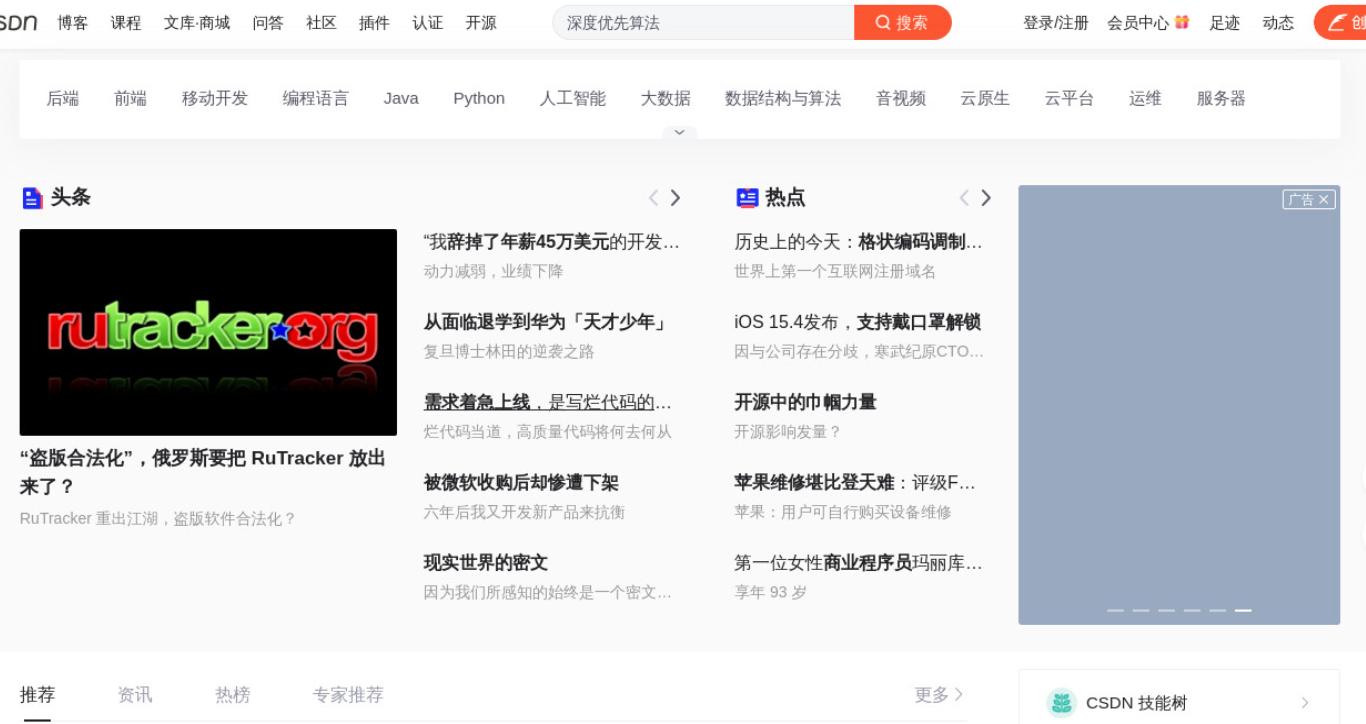Viewport: 1366px width, 724px height.
Task: Select the 运维 category
Action: coord(1145,98)
